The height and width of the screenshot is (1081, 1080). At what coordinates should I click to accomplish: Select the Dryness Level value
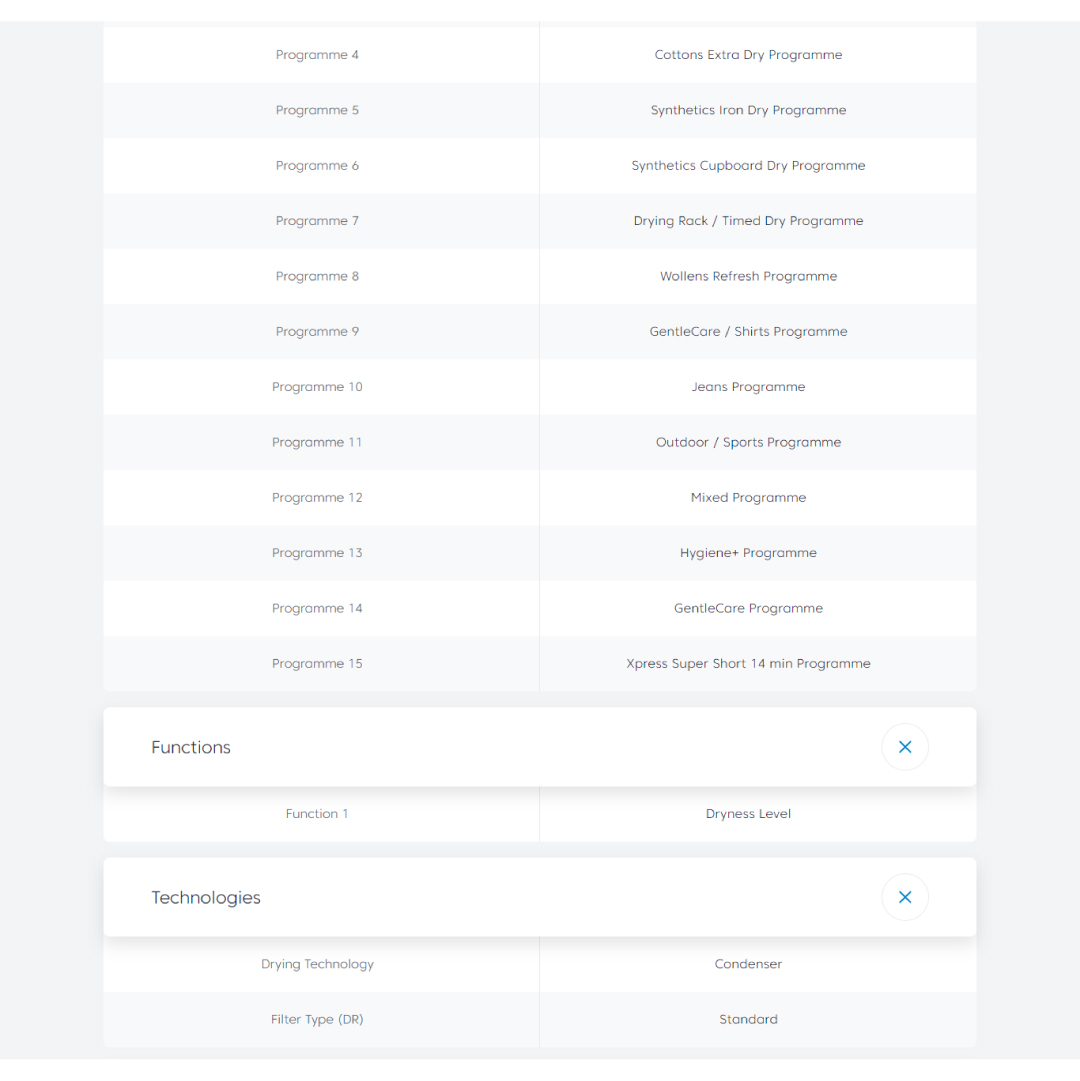748,814
